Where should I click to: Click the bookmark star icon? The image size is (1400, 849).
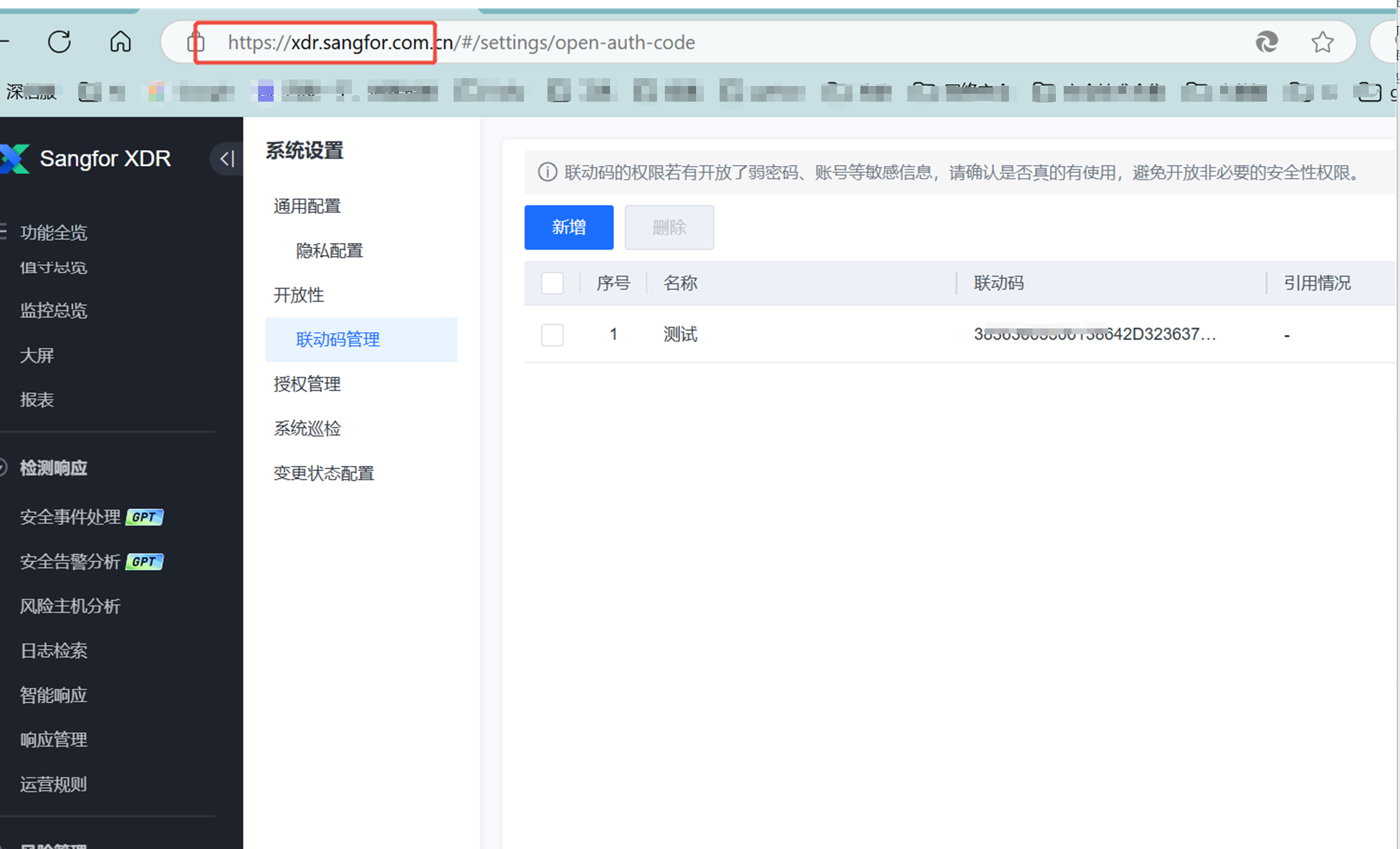pyautogui.click(x=1322, y=42)
